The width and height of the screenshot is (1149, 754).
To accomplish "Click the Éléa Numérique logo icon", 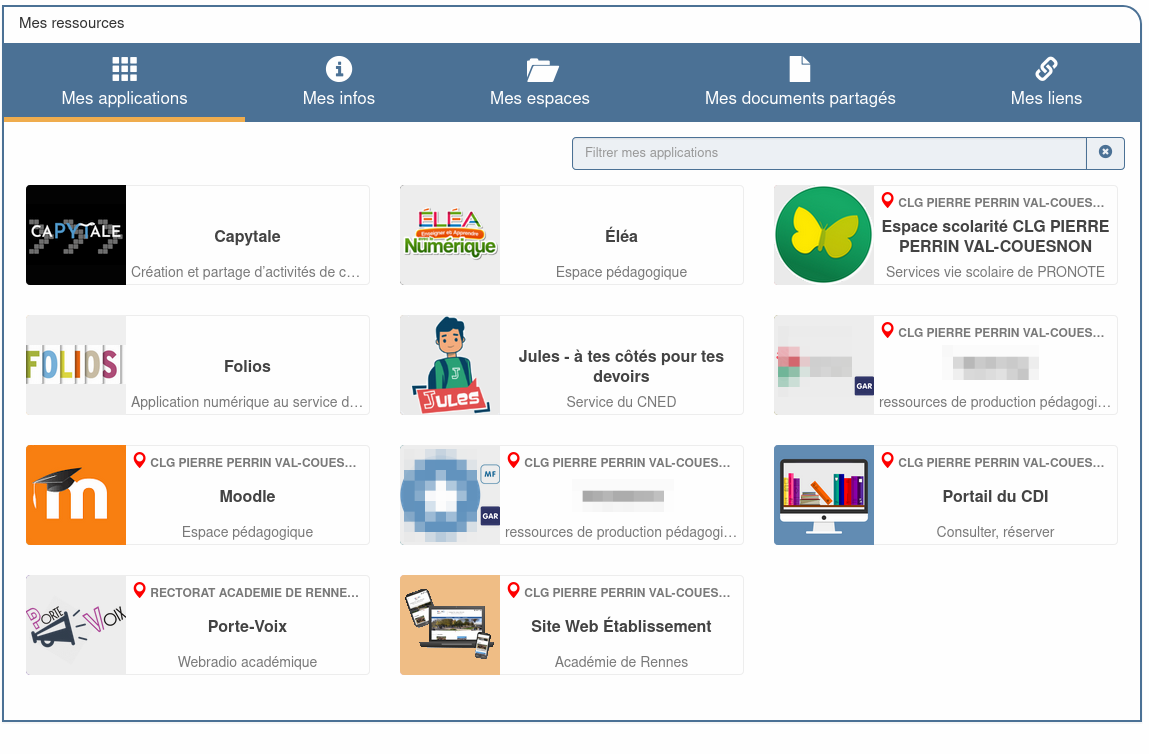I will (x=450, y=235).
